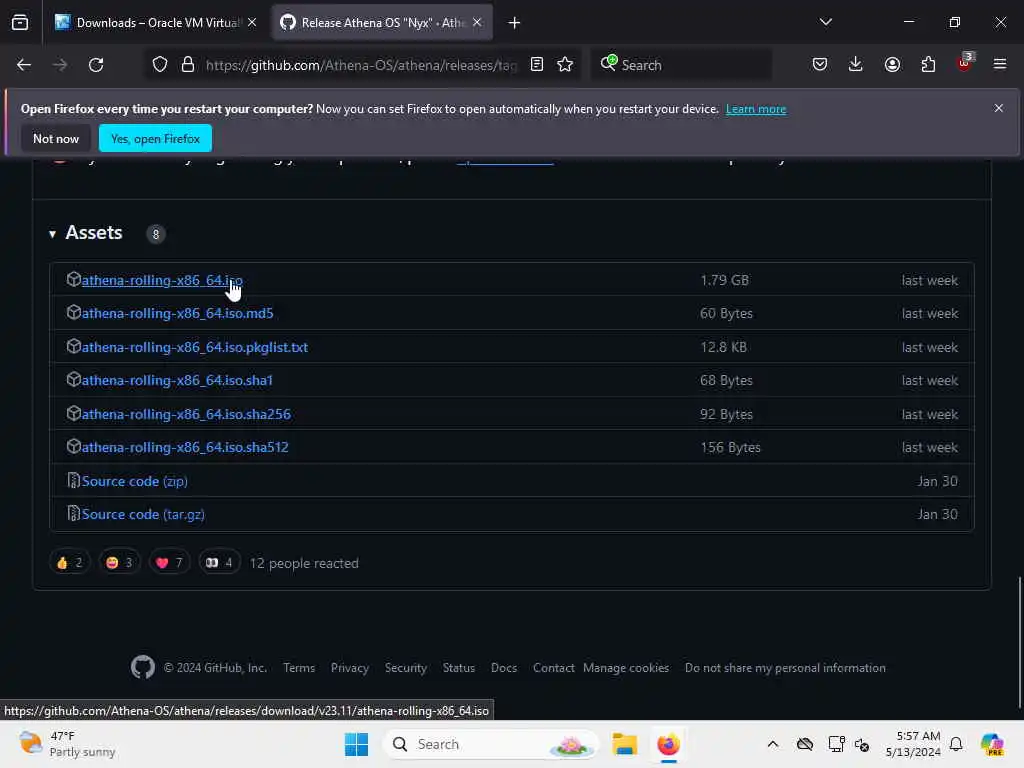Close the Downloads – Oracle VM VirtualBox tab
The height and width of the screenshot is (768, 1024).
click(252, 23)
